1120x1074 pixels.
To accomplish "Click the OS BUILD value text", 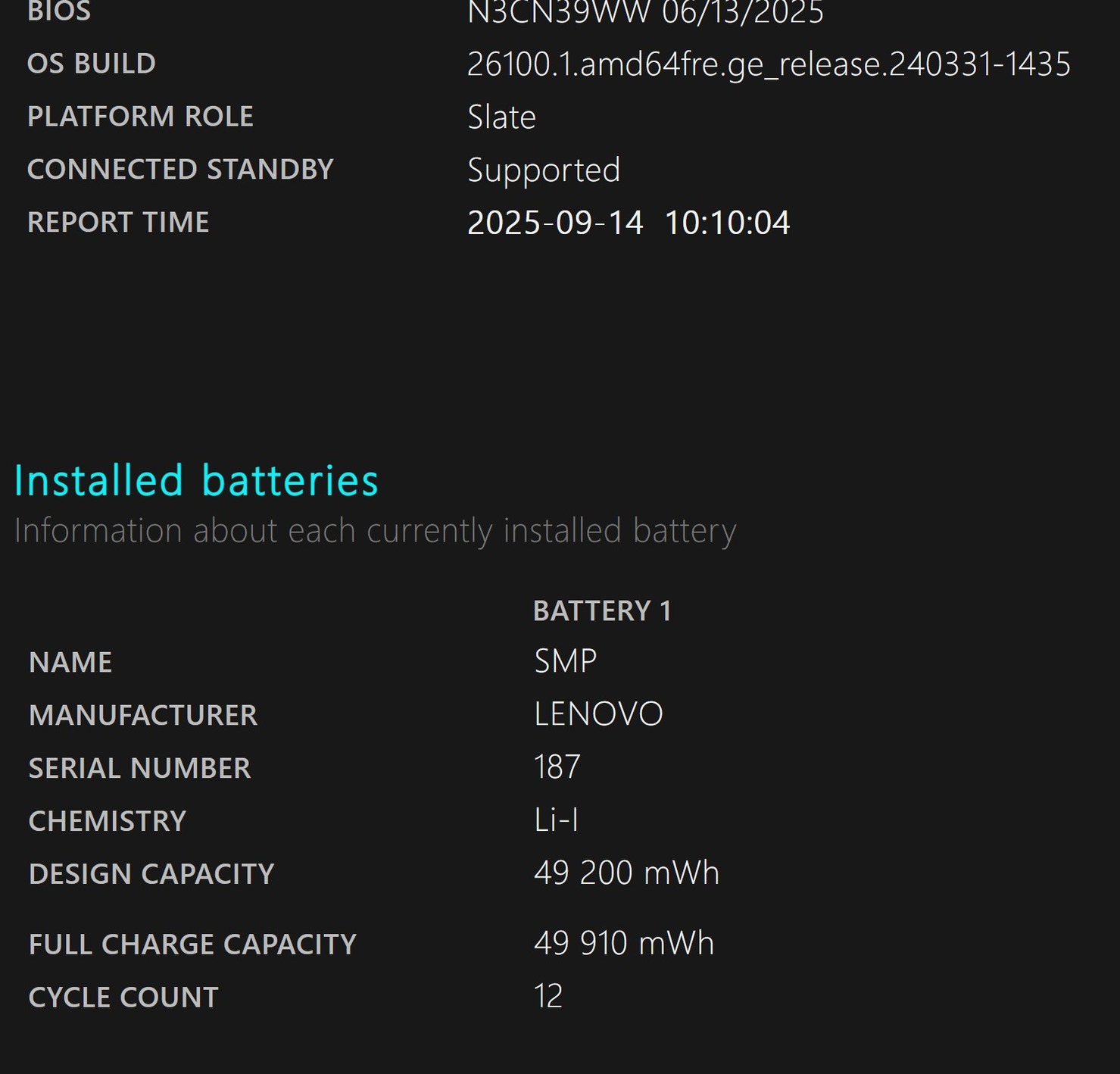I will 769,64.
